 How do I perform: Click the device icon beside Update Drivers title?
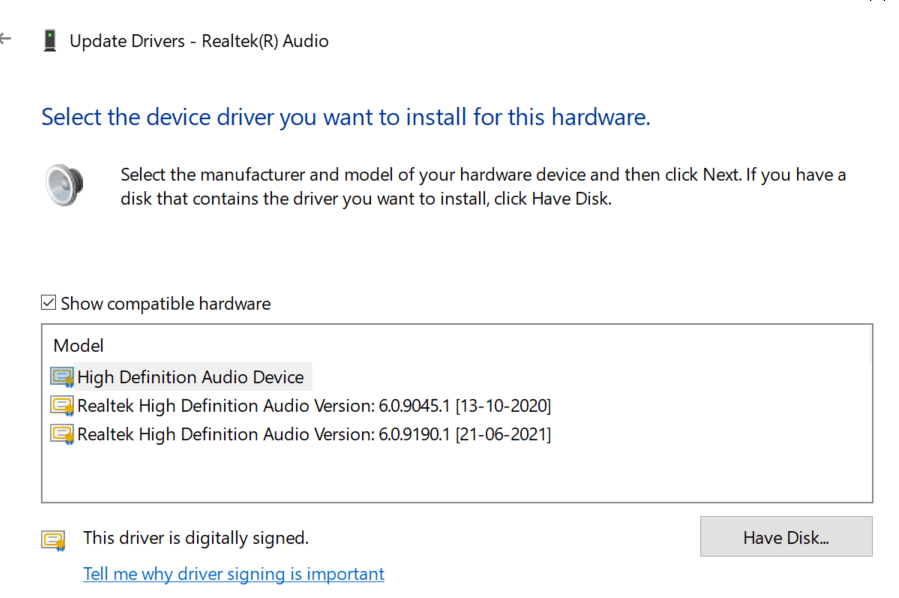tap(50, 41)
